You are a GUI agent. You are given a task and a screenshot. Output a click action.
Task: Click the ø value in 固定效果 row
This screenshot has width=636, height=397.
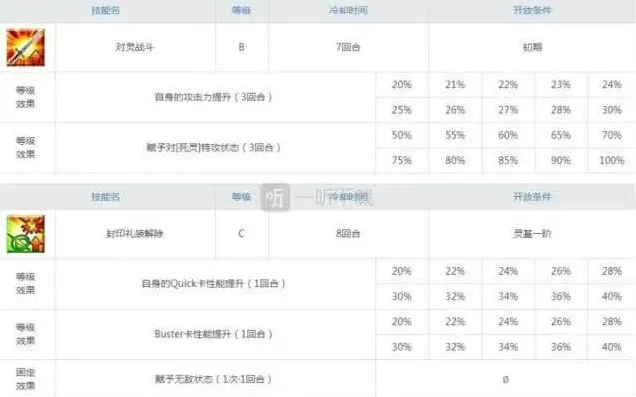(x=505, y=380)
